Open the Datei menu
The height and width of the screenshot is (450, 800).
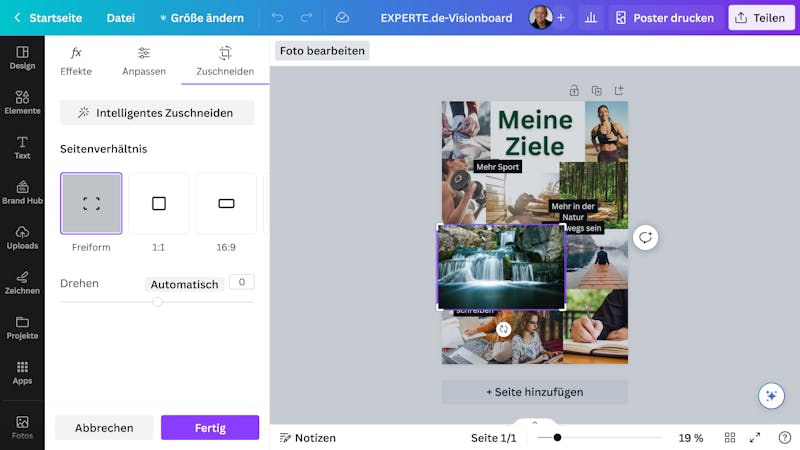coord(121,18)
